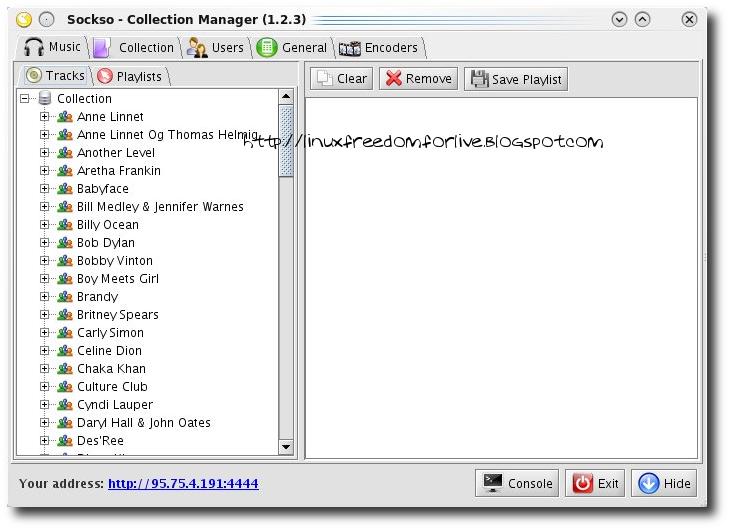
Task: Click the artist icon beside Babyface
Action: [x=65, y=189]
